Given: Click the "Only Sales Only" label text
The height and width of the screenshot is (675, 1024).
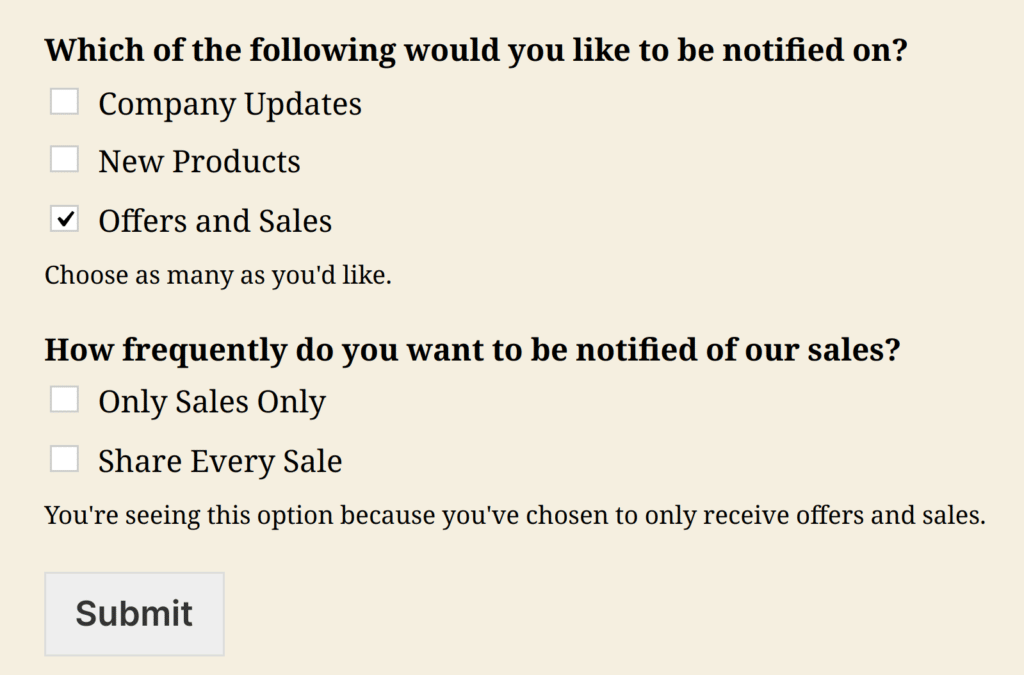Looking at the screenshot, I should pos(212,402).
